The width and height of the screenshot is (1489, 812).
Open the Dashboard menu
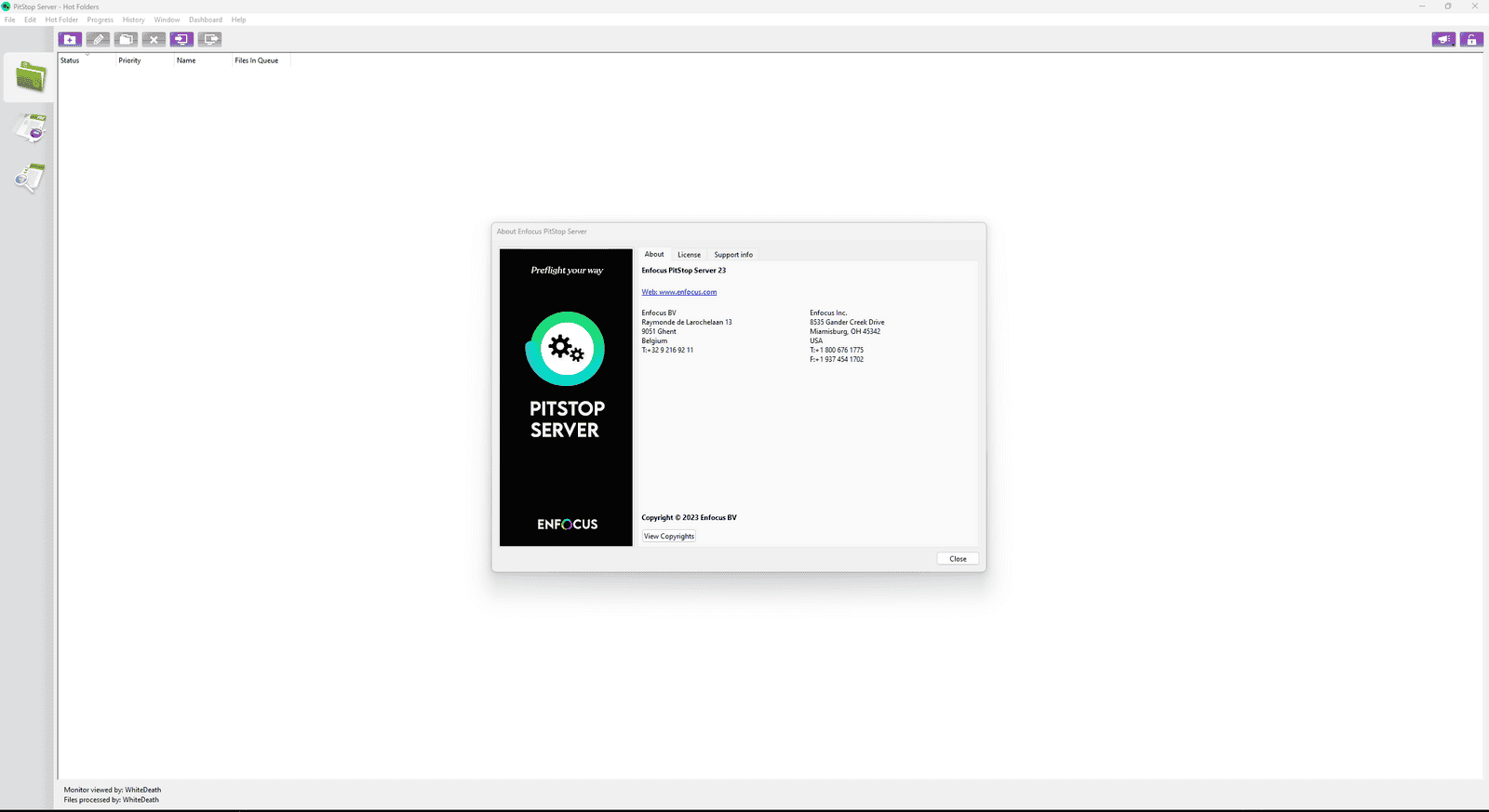tap(206, 20)
